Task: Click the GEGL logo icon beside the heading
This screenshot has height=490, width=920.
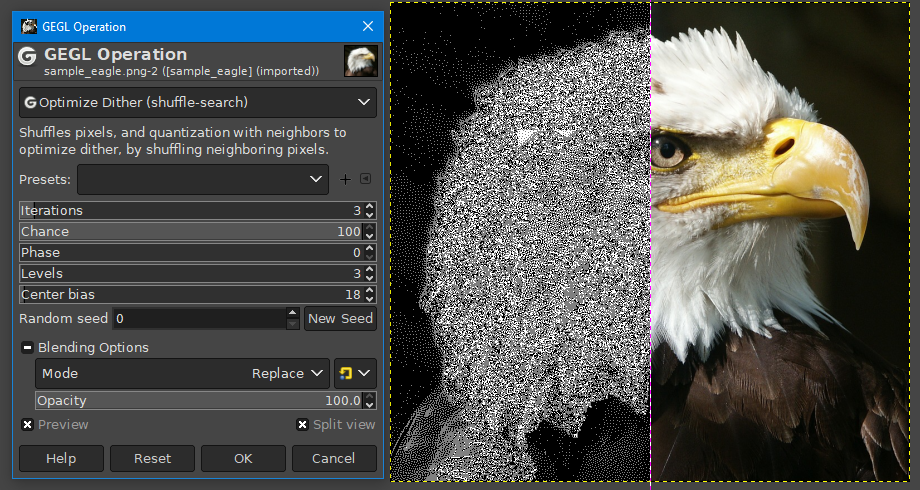Action: coord(27,56)
